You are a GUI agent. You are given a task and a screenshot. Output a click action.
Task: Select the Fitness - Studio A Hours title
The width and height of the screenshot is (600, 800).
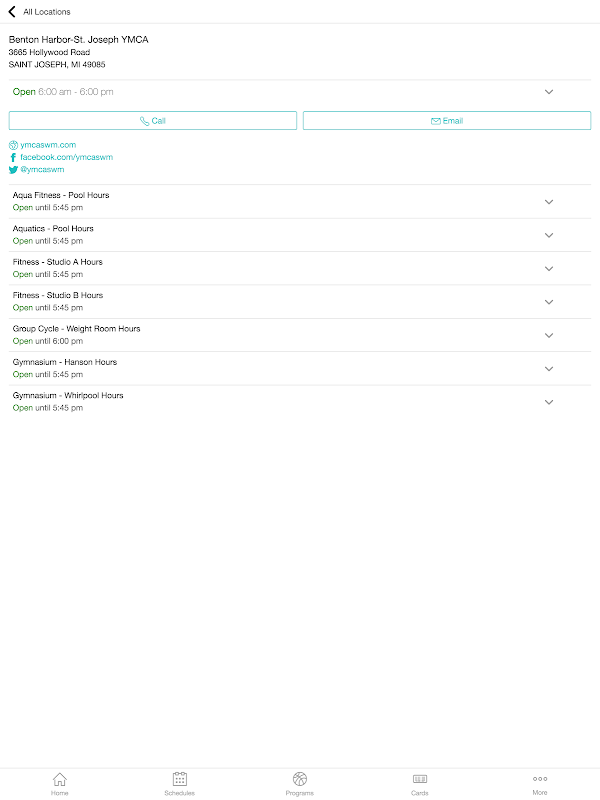pyautogui.click(x=58, y=262)
